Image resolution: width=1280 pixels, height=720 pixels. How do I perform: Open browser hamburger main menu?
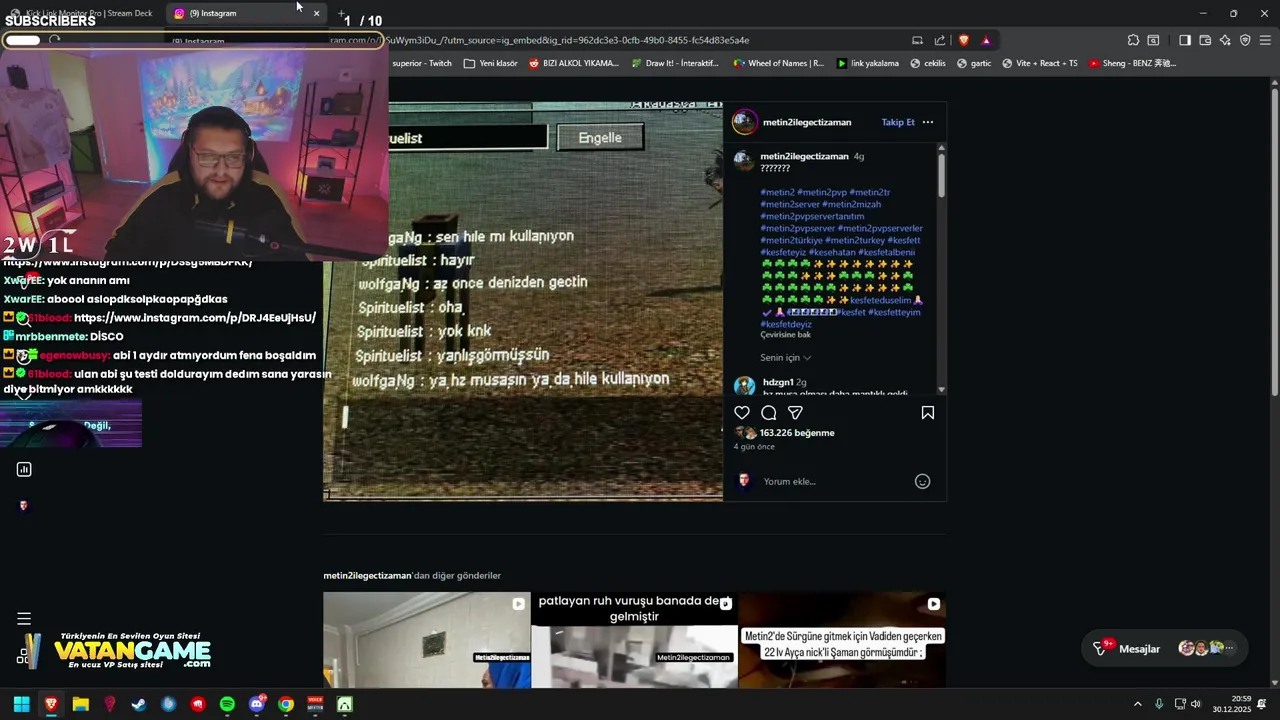[x=1265, y=40]
